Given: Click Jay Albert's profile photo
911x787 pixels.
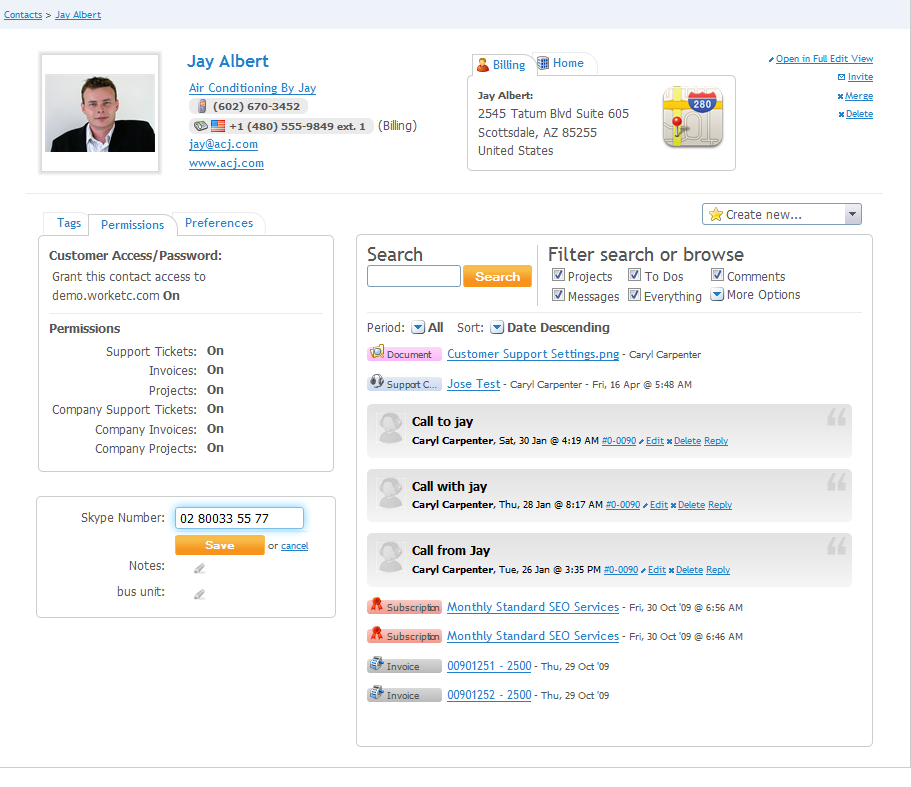Looking at the screenshot, I should click(x=100, y=113).
